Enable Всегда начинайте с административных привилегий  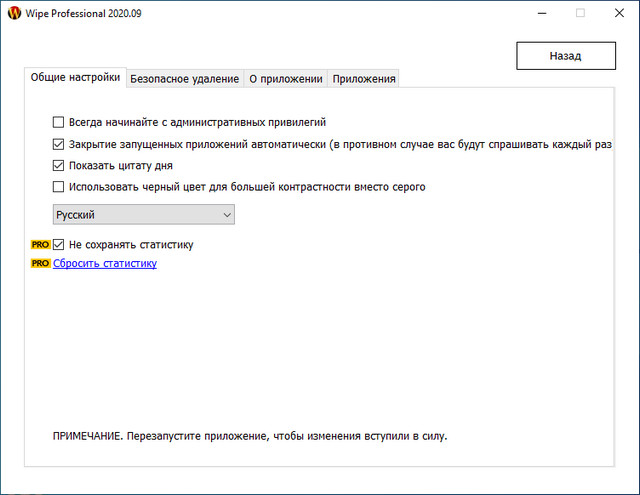(58, 122)
